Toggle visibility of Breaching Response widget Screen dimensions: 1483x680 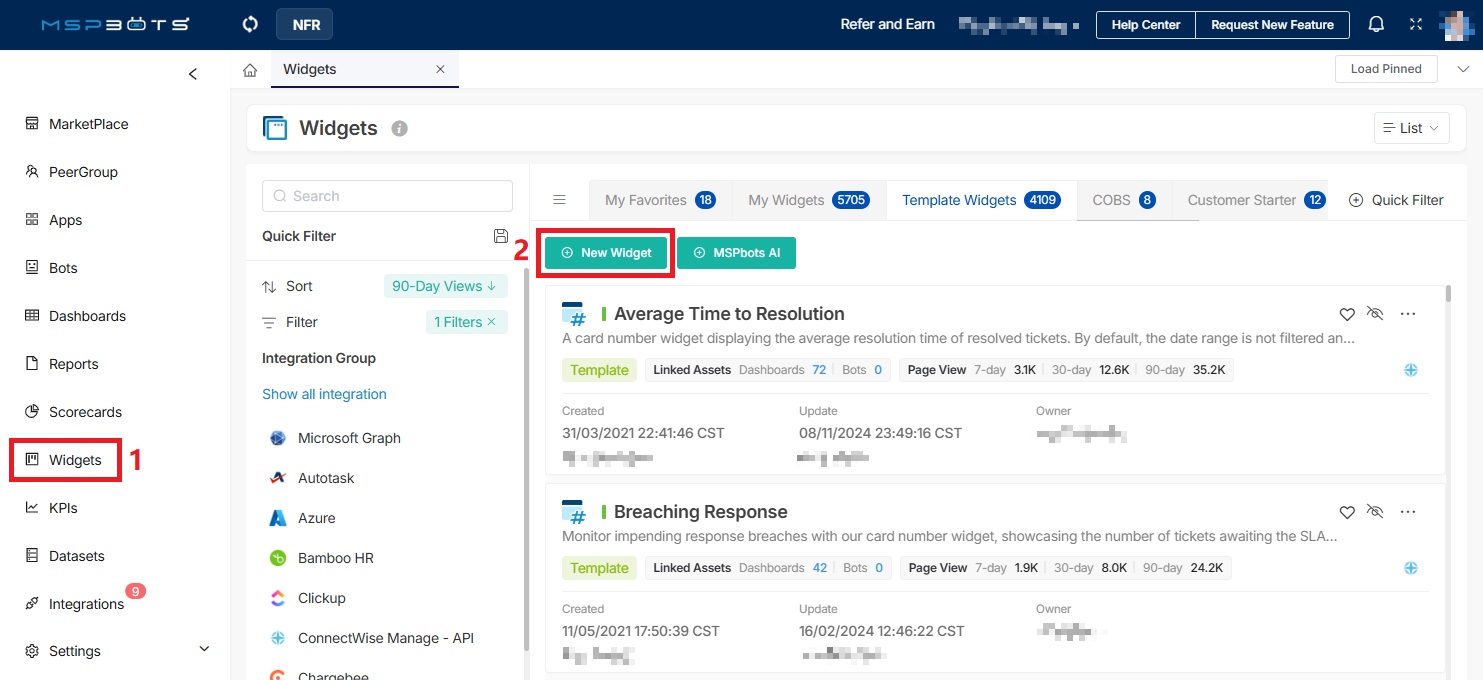pos(1375,512)
